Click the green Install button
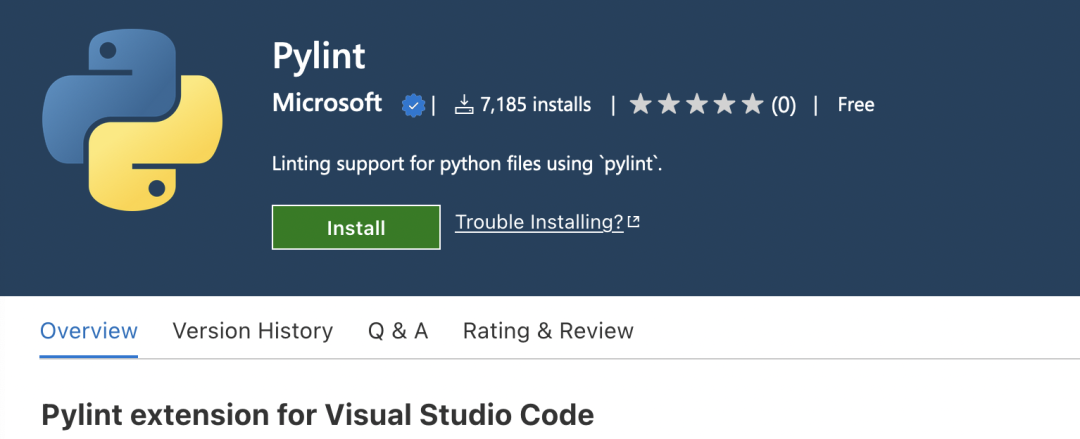Viewport: 1080px width, 439px height. [356, 227]
